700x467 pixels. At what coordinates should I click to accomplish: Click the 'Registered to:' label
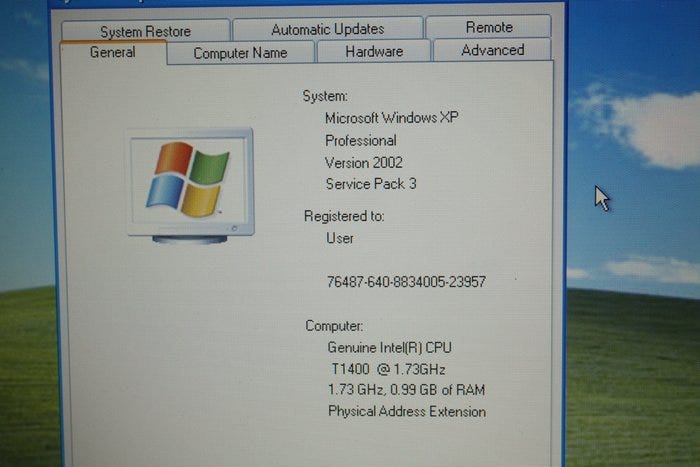pyautogui.click(x=344, y=216)
